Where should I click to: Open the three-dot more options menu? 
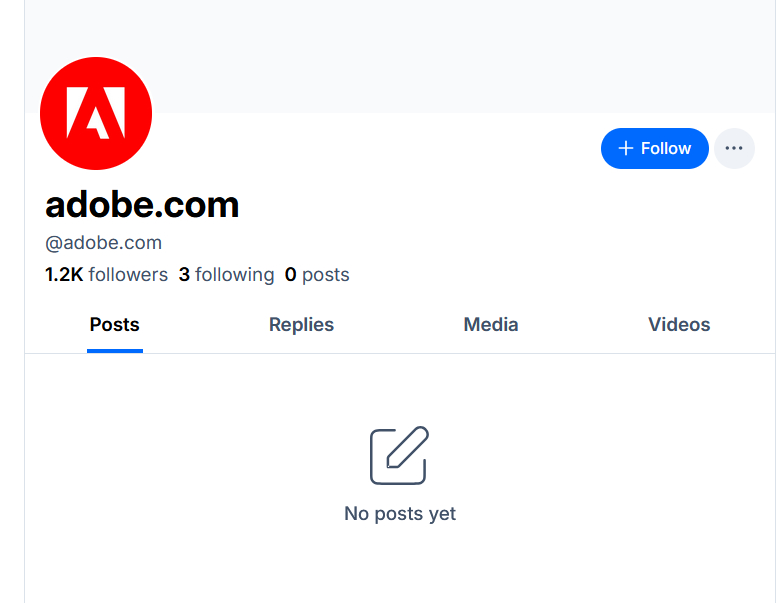pyautogui.click(x=734, y=148)
